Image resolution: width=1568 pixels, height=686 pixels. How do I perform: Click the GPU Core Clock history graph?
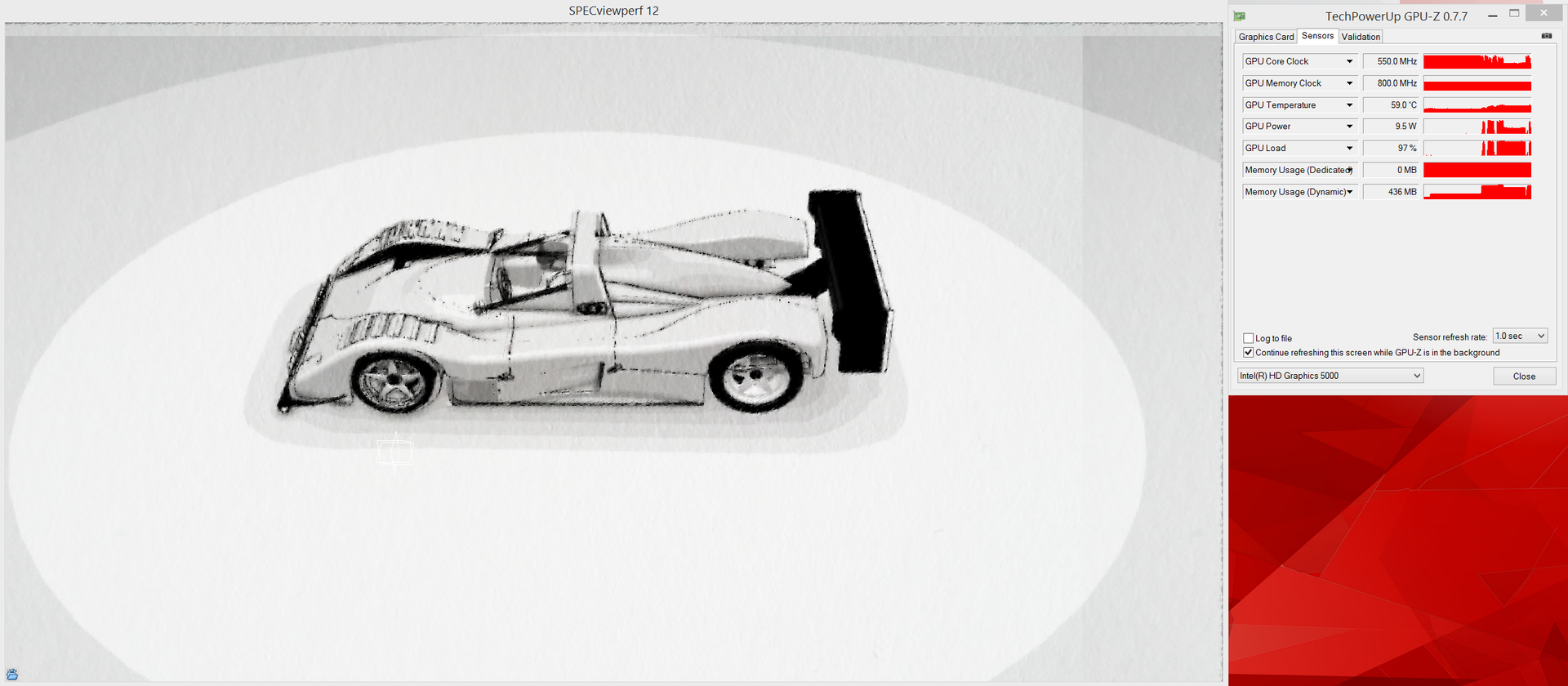point(1477,61)
